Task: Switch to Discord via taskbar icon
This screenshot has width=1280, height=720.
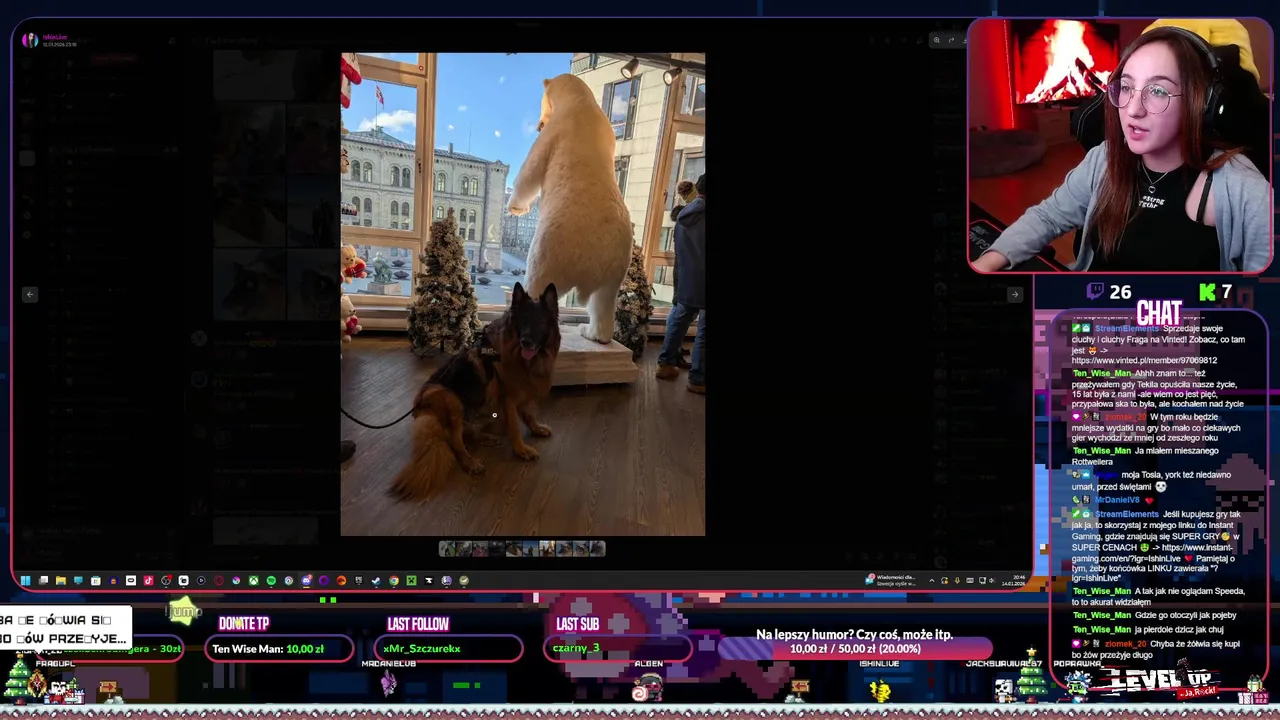Action: point(307,580)
